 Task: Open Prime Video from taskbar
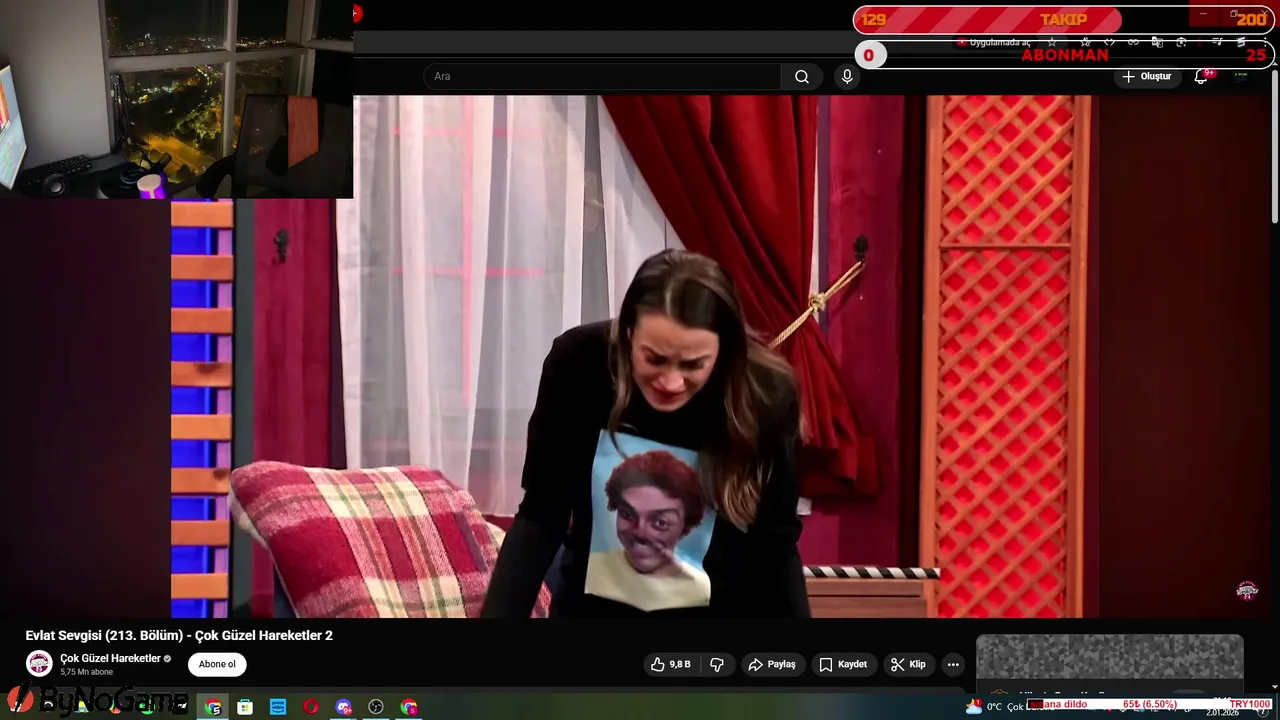coord(278,707)
